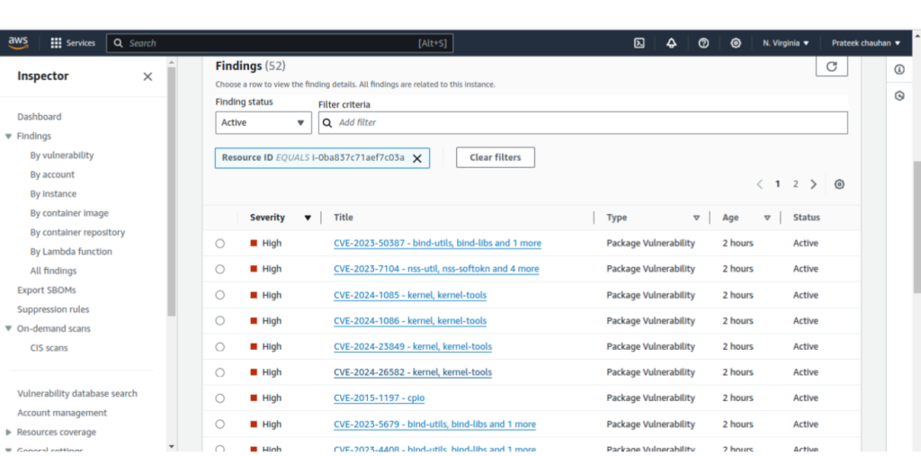Screen dimensions: 921x456
Task: Open Dashboard in the Inspector sidebar
Action: point(39,117)
